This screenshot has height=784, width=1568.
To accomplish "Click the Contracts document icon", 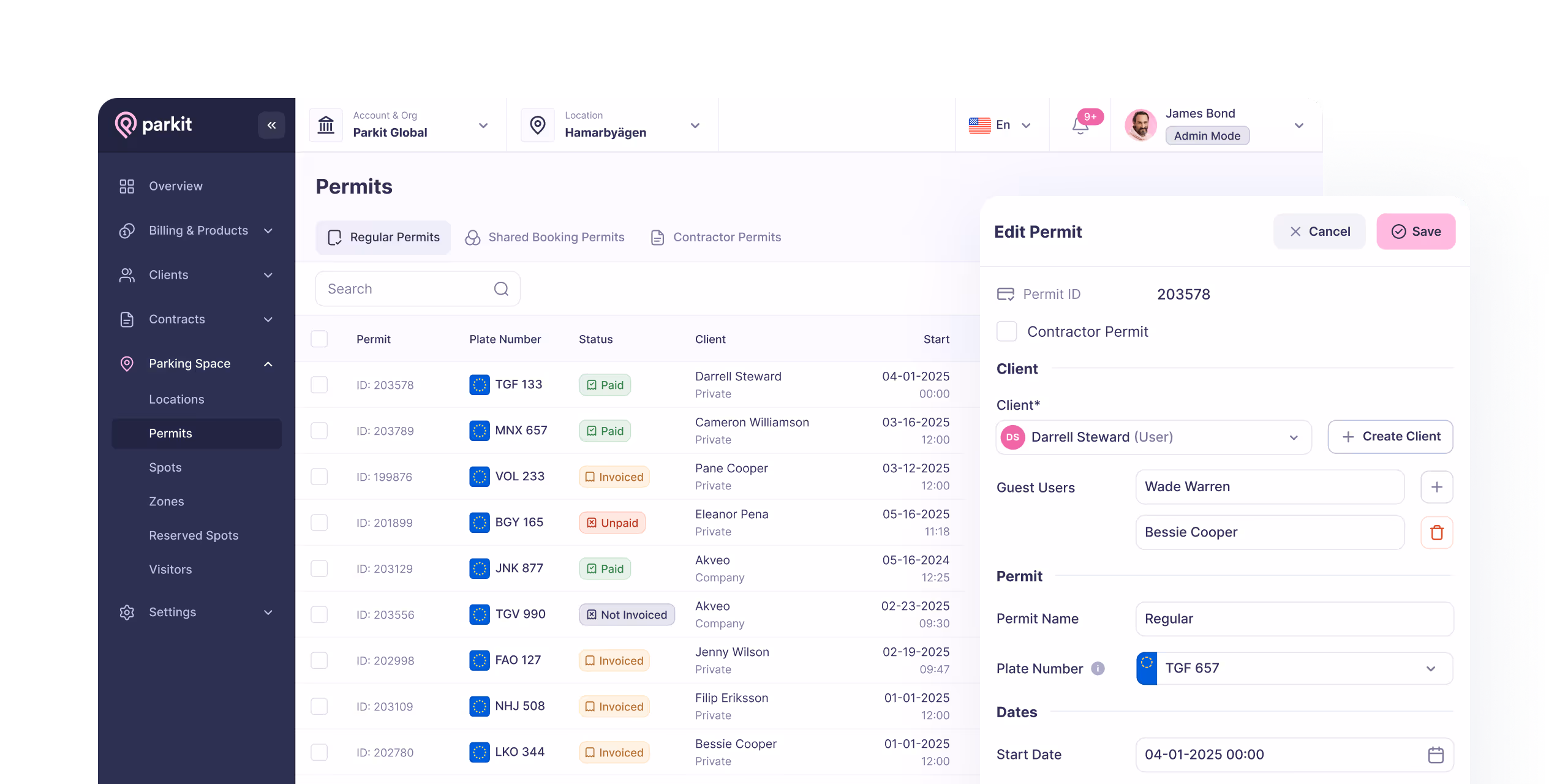I will (127, 319).
